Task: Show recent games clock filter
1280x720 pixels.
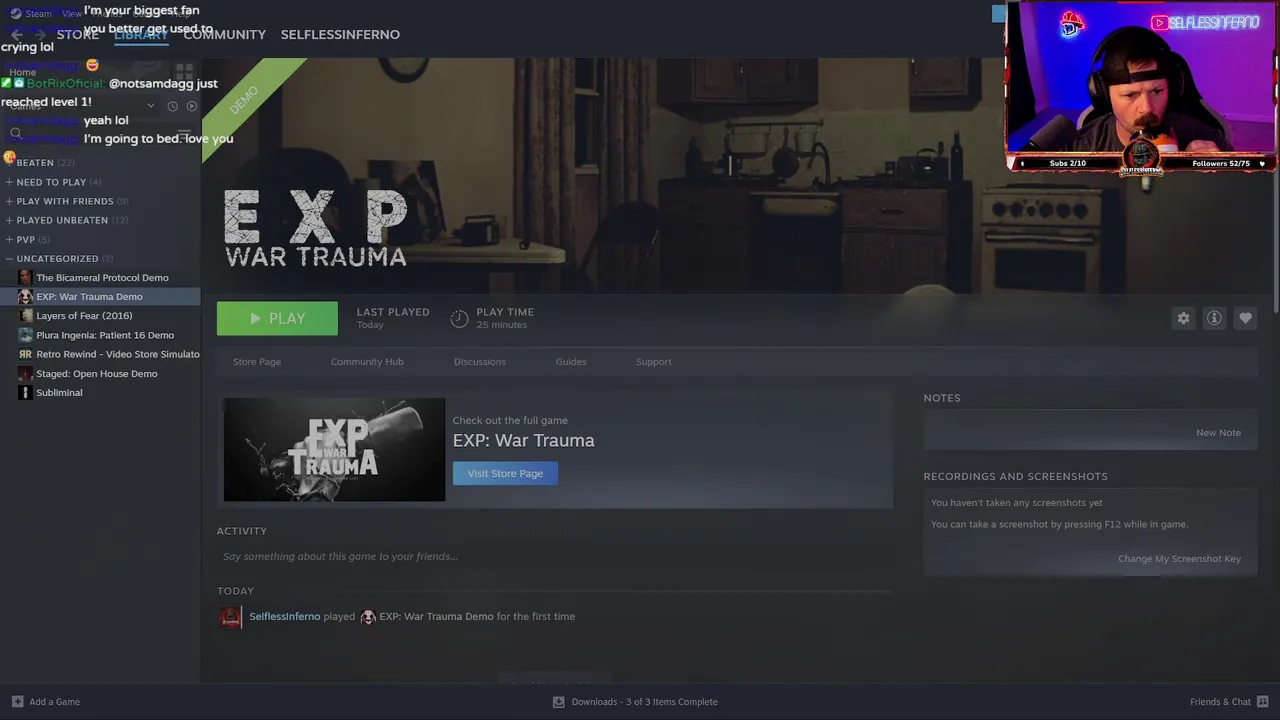Action: [x=172, y=106]
